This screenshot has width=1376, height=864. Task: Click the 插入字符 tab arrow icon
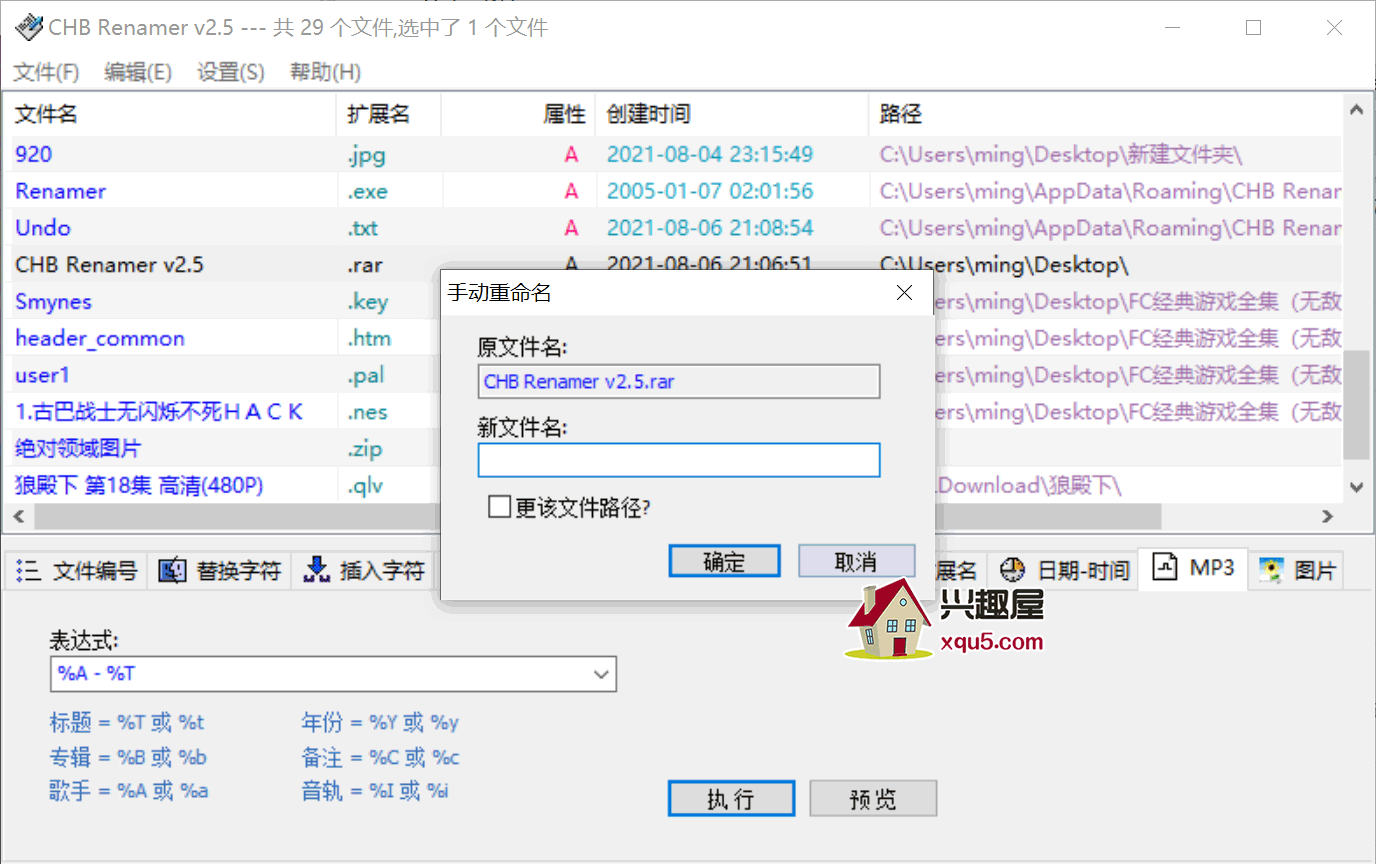coord(317,570)
